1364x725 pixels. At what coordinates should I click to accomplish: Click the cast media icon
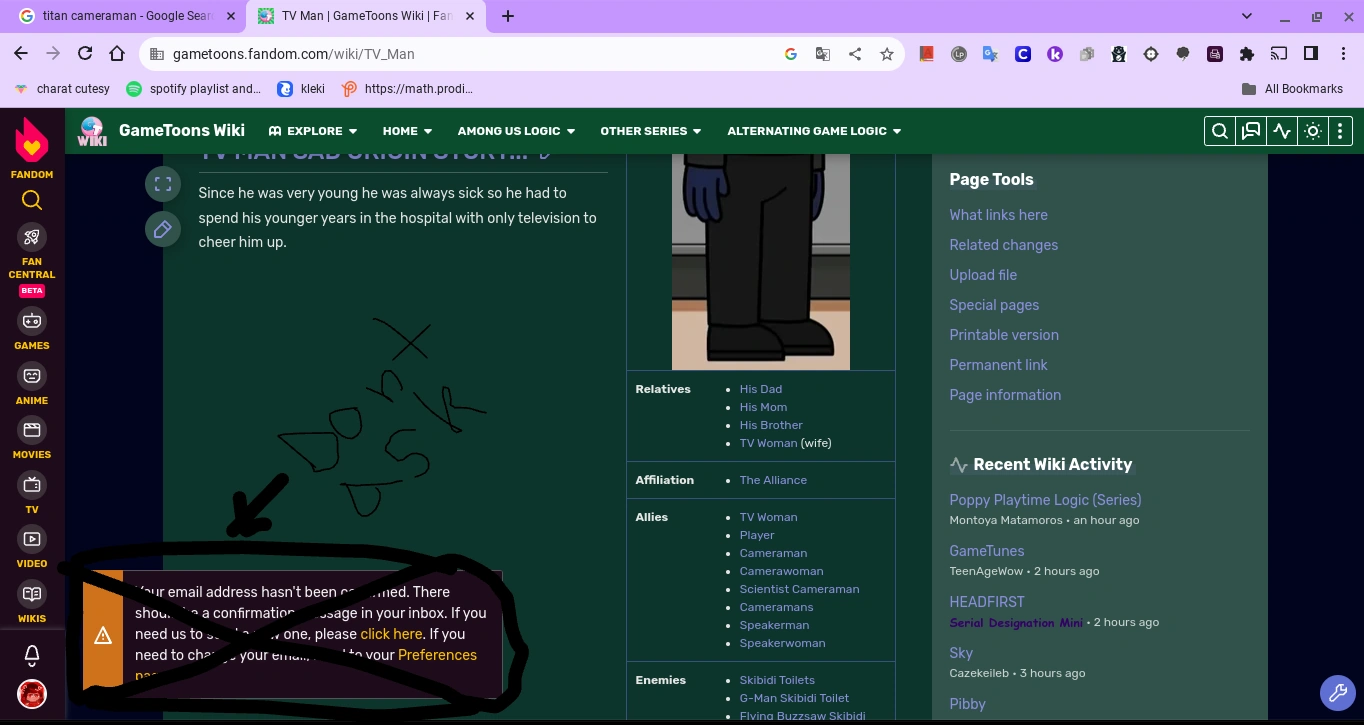(1278, 54)
